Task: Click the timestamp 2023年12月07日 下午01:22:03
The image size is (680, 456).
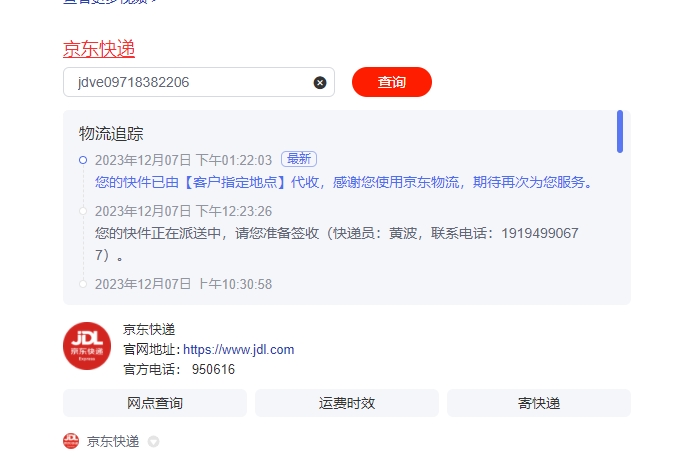Action: [x=183, y=160]
